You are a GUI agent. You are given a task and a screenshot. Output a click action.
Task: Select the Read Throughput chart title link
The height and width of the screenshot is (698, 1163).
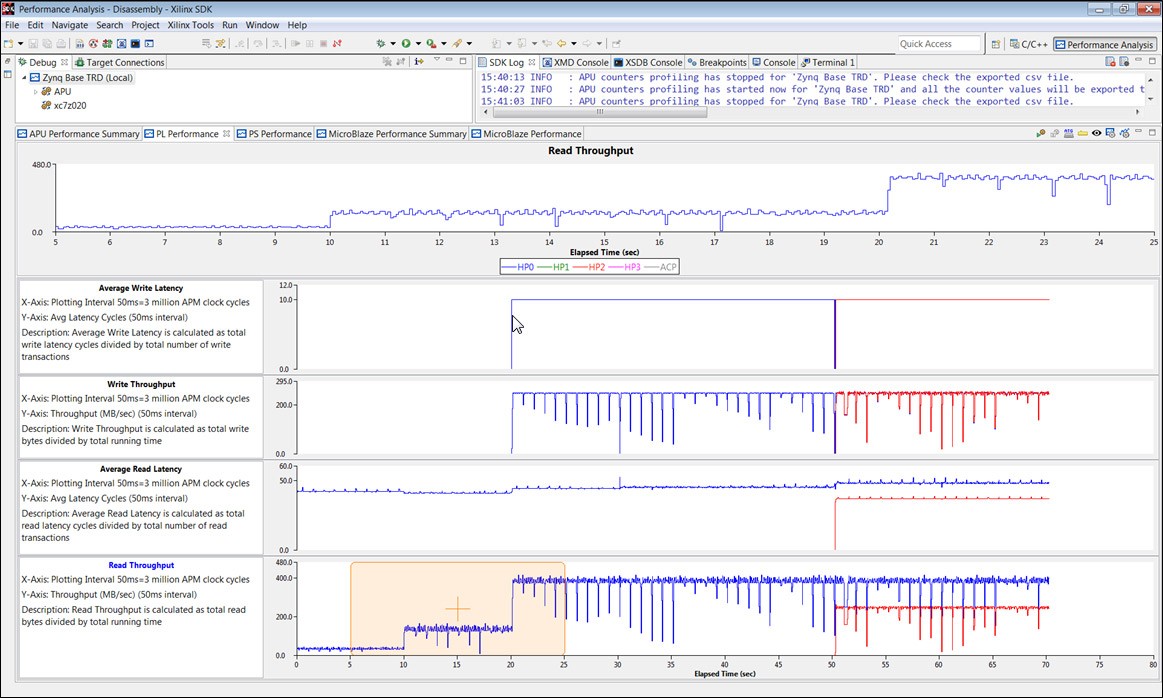(x=141, y=565)
